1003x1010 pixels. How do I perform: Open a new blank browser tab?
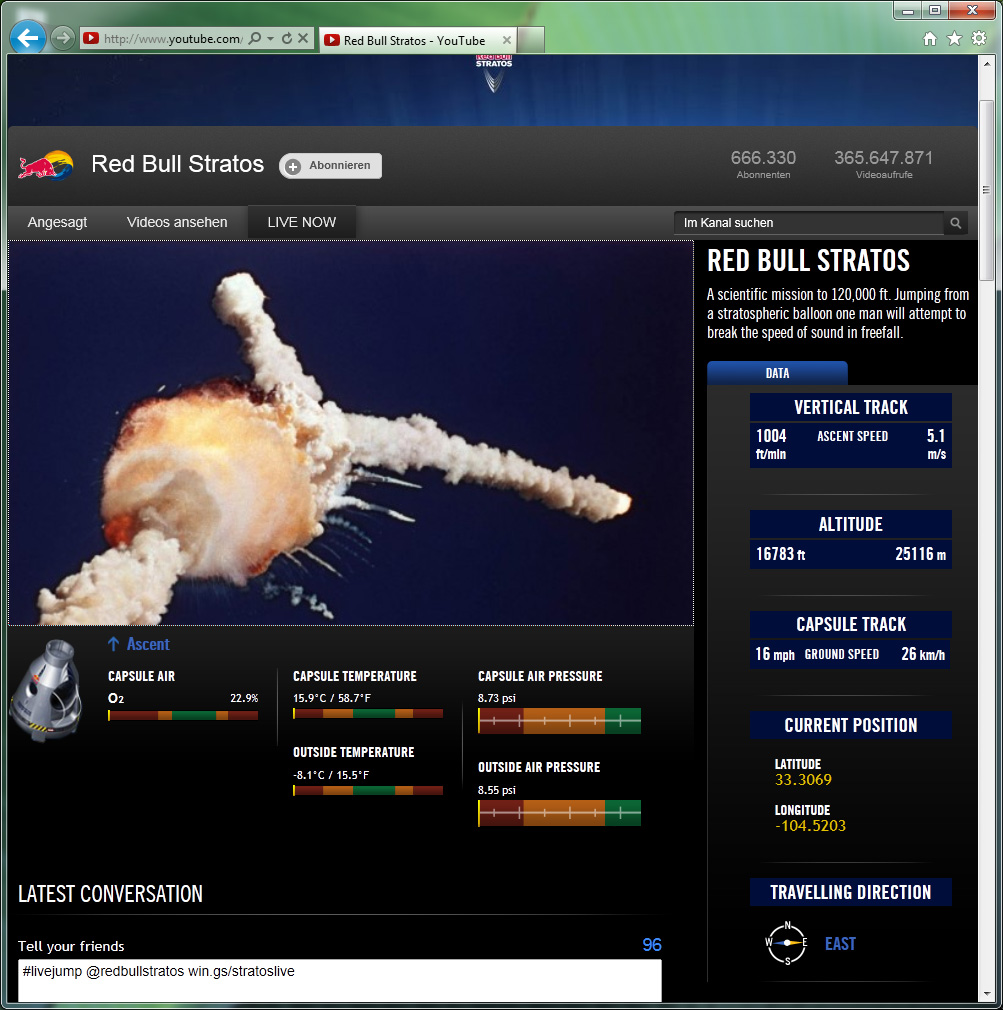pyautogui.click(x=531, y=40)
